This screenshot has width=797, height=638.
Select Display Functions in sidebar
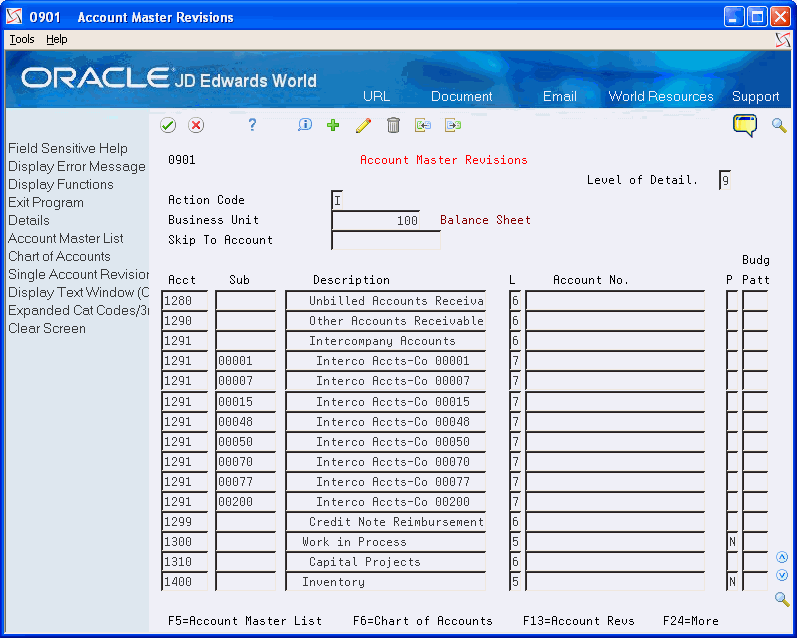pos(60,184)
